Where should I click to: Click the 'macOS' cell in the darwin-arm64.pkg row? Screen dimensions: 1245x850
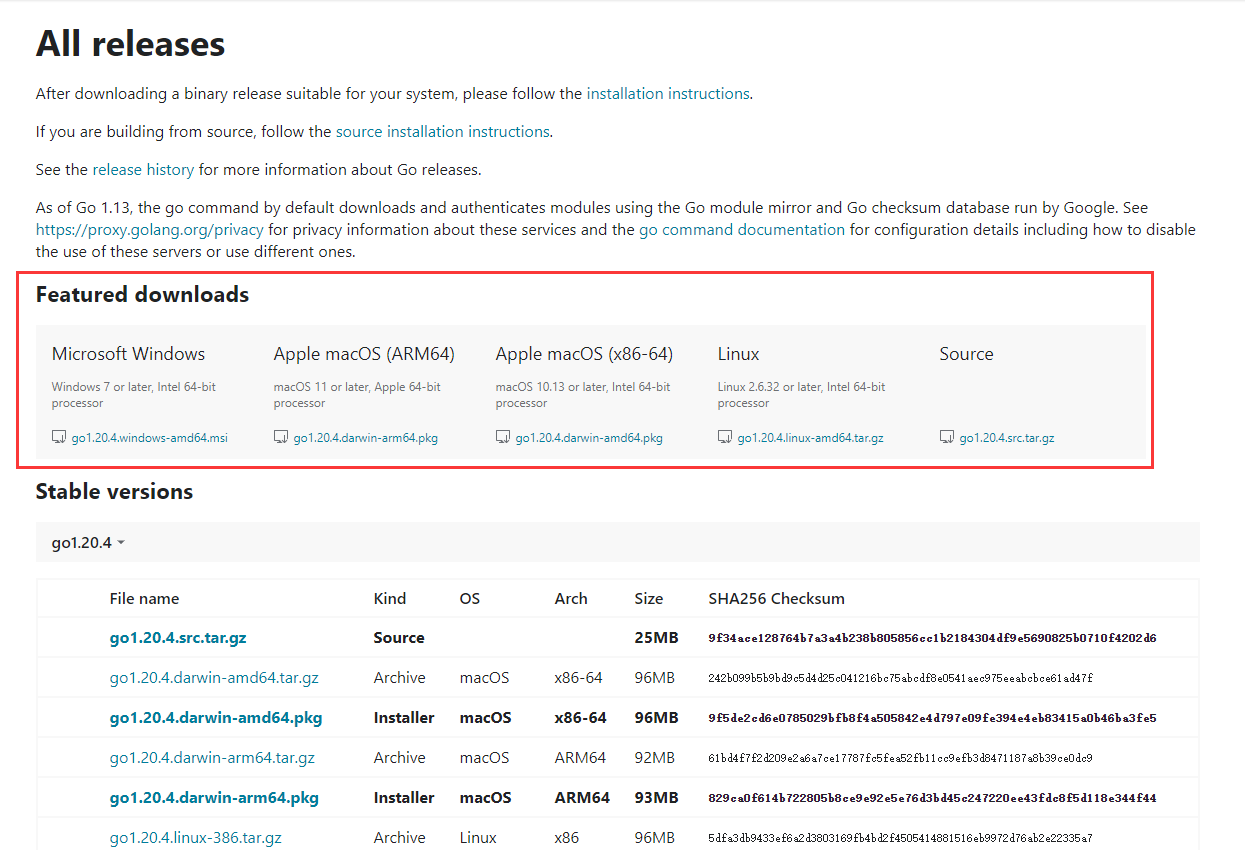click(x=486, y=797)
